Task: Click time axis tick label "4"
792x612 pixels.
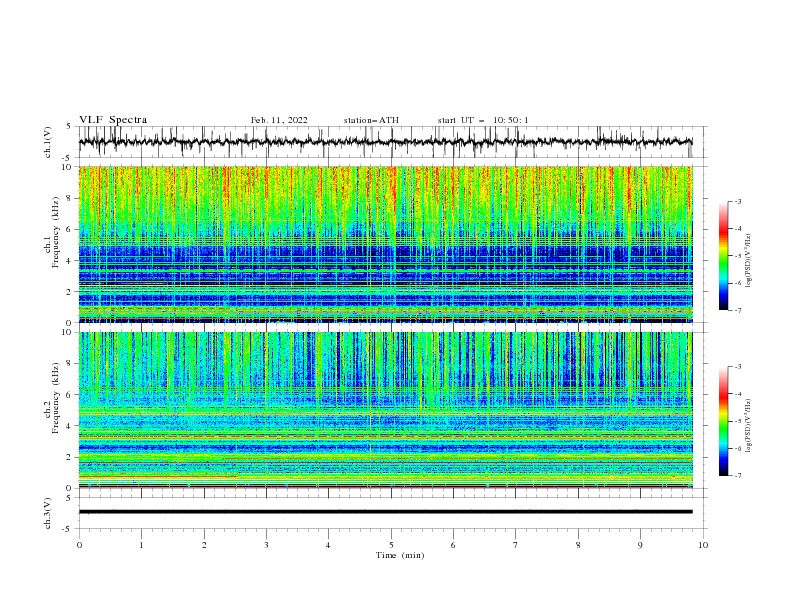Action: coord(328,545)
